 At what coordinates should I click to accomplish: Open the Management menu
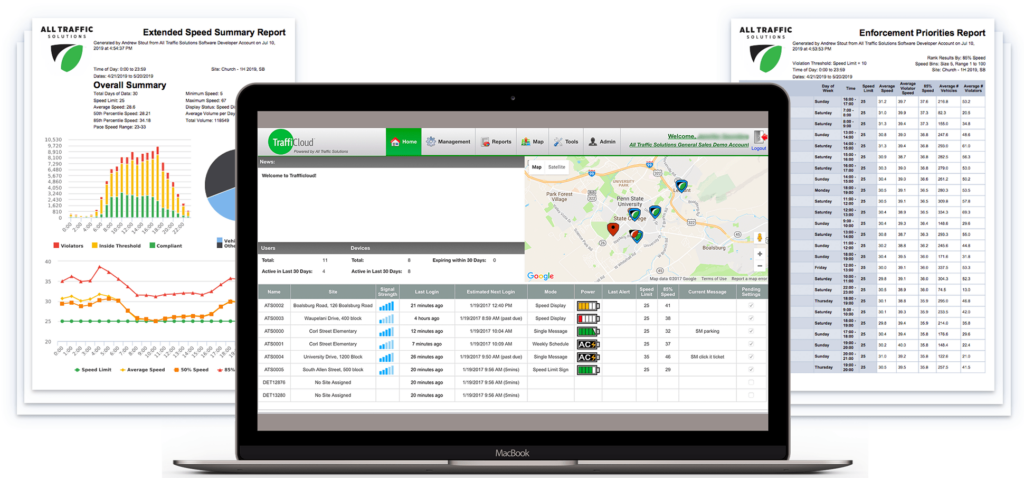point(448,142)
